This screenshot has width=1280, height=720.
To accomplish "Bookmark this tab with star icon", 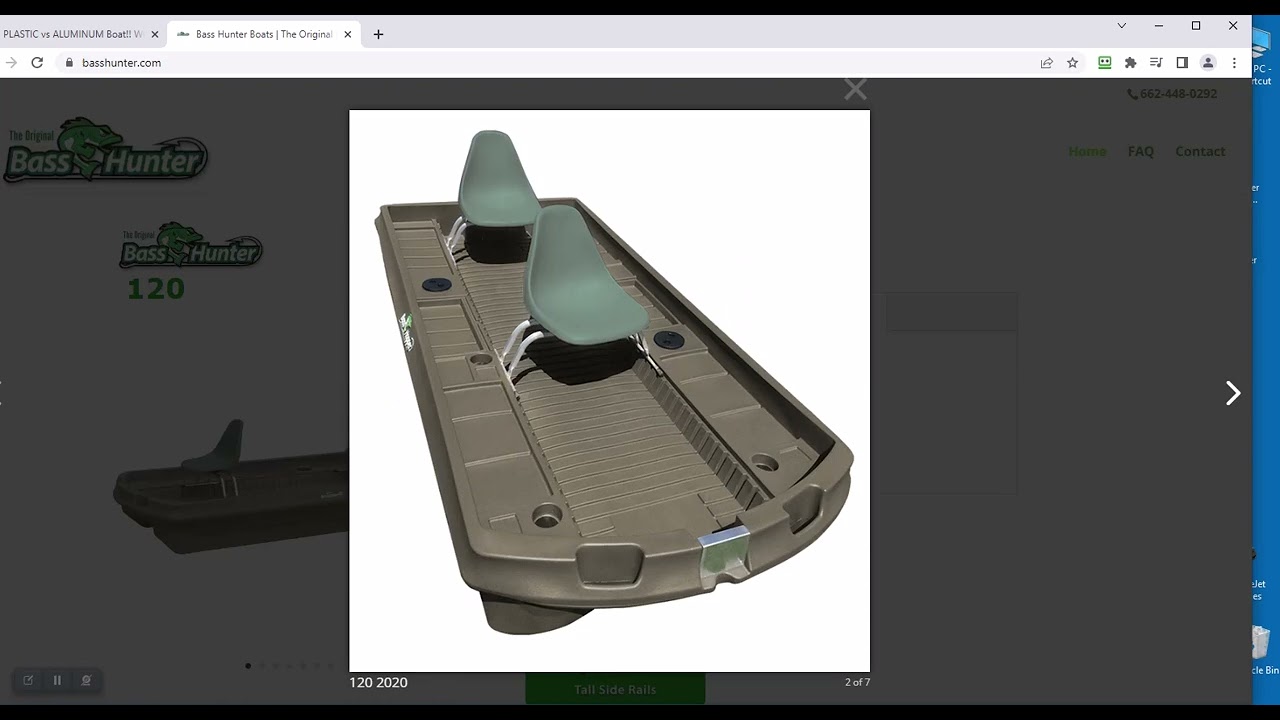I will coord(1072,62).
